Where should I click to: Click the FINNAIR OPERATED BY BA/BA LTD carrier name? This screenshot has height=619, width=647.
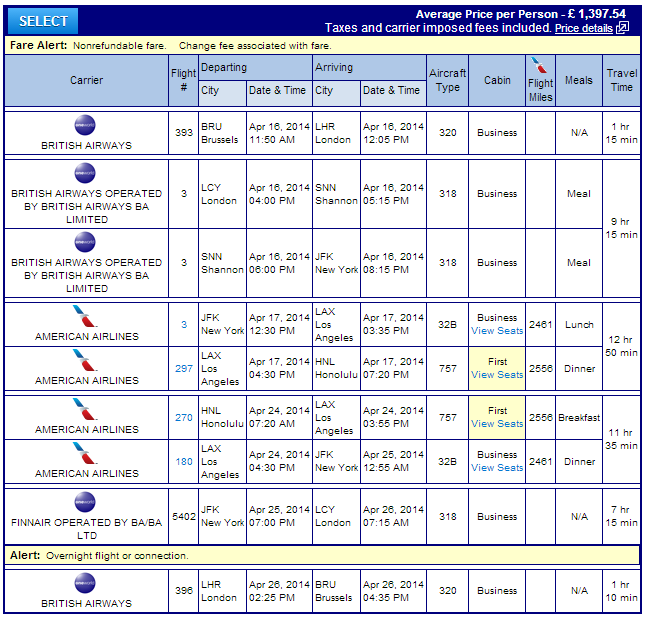(x=87, y=529)
